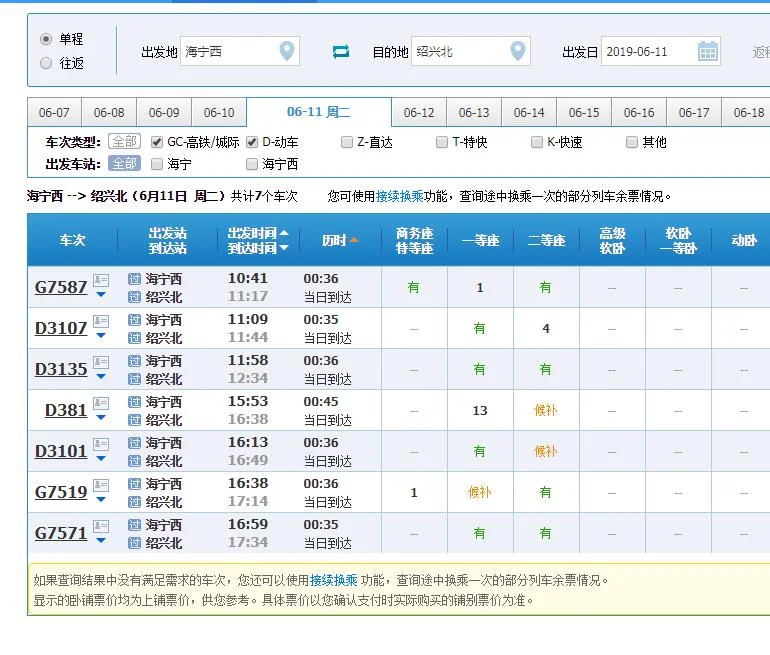Sort by 出发时间 ascending arrow
Viewport: 770px width, 655px height.
284,233
